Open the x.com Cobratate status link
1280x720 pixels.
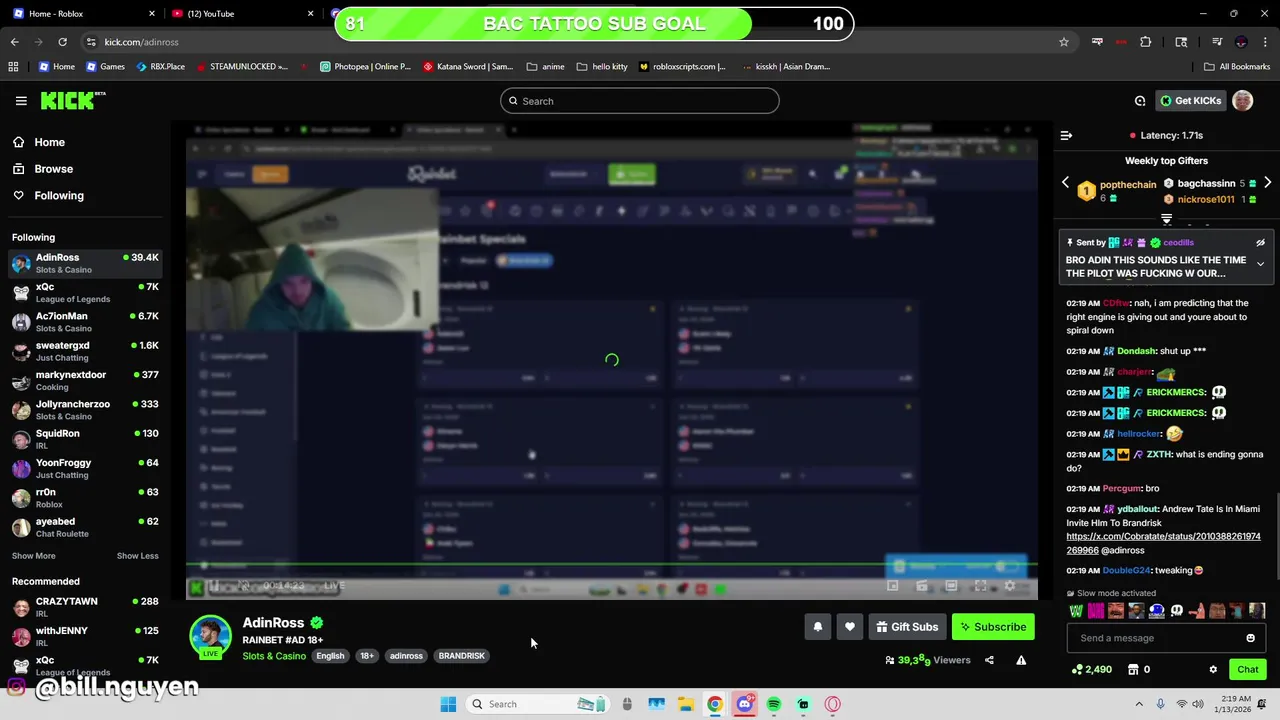tap(1163, 543)
